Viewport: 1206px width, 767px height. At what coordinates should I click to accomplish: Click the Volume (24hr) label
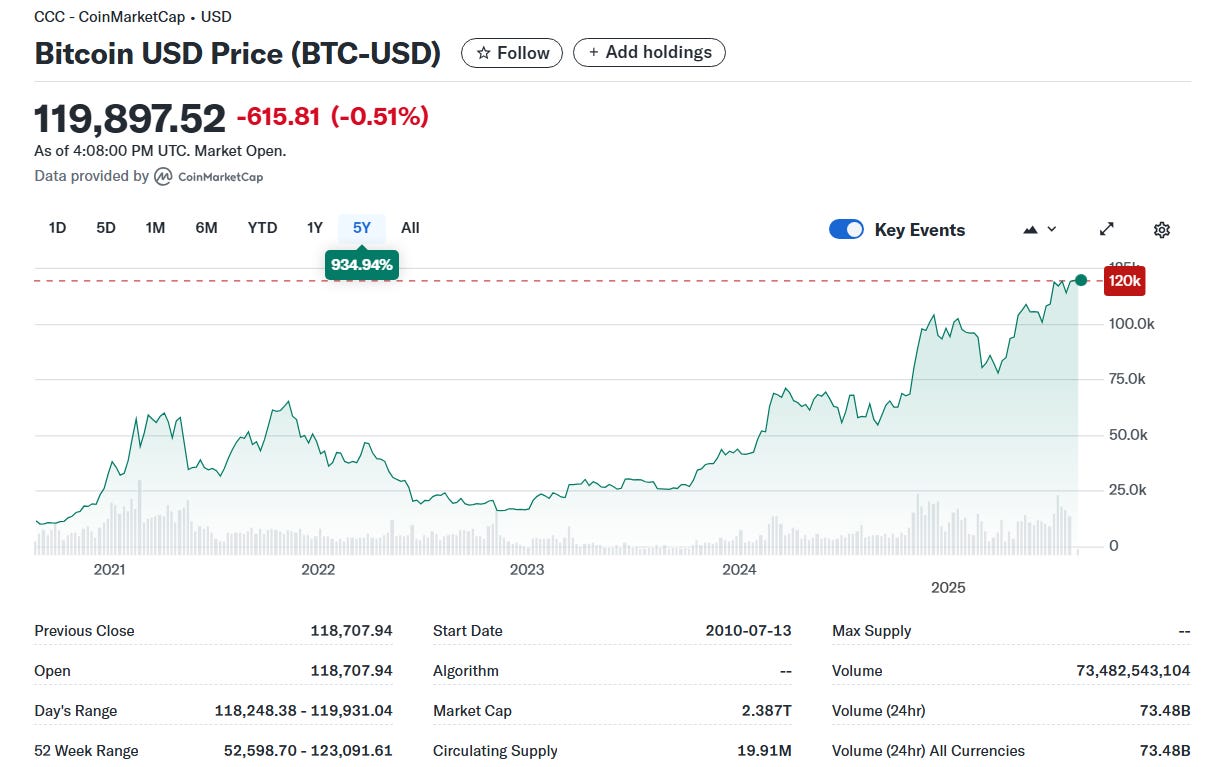click(879, 711)
